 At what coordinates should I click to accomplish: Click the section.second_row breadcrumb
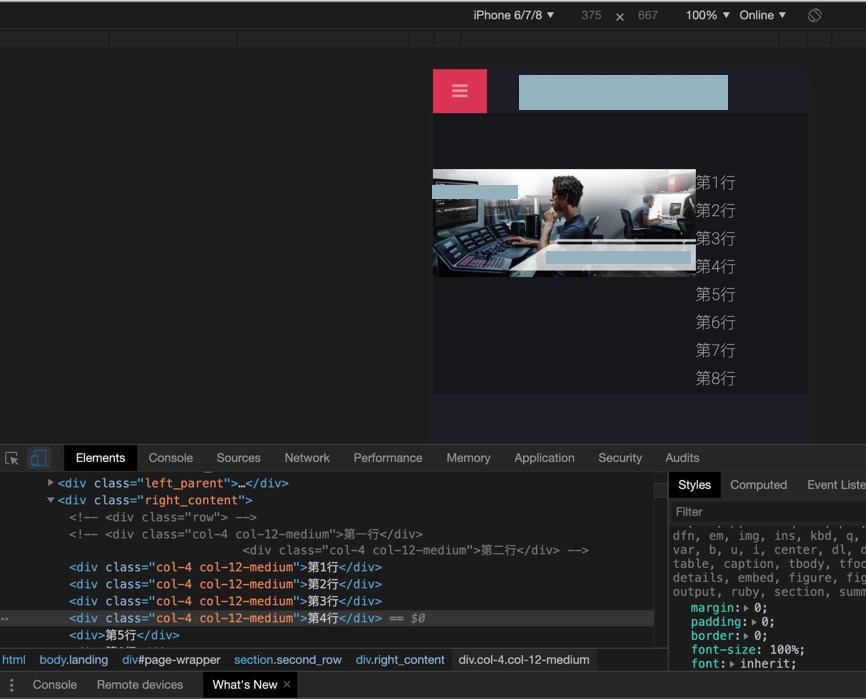[288, 660]
